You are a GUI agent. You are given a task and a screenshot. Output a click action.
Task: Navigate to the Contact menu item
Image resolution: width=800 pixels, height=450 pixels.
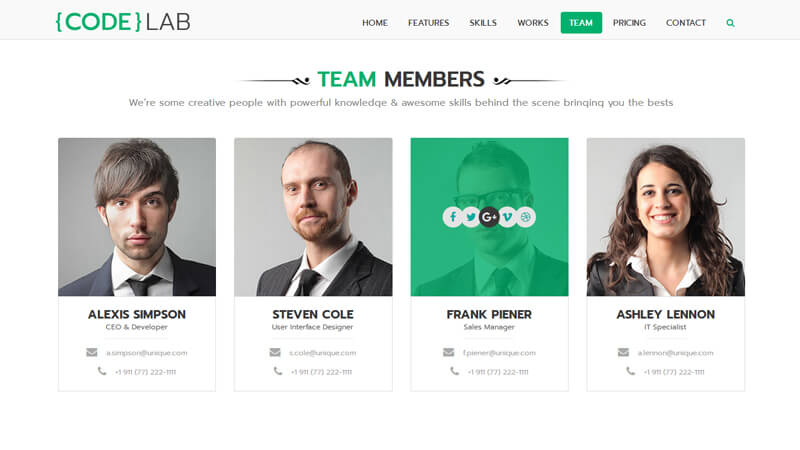click(x=686, y=23)
